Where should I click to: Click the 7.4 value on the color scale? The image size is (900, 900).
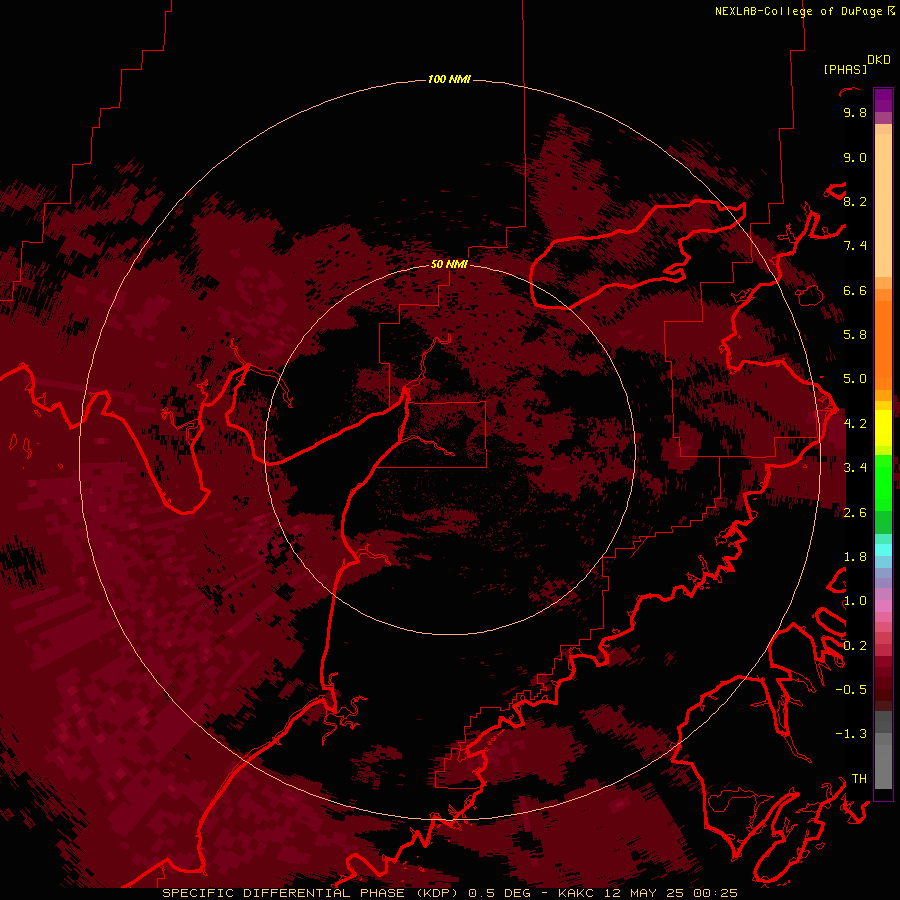(x=855, y=246)
